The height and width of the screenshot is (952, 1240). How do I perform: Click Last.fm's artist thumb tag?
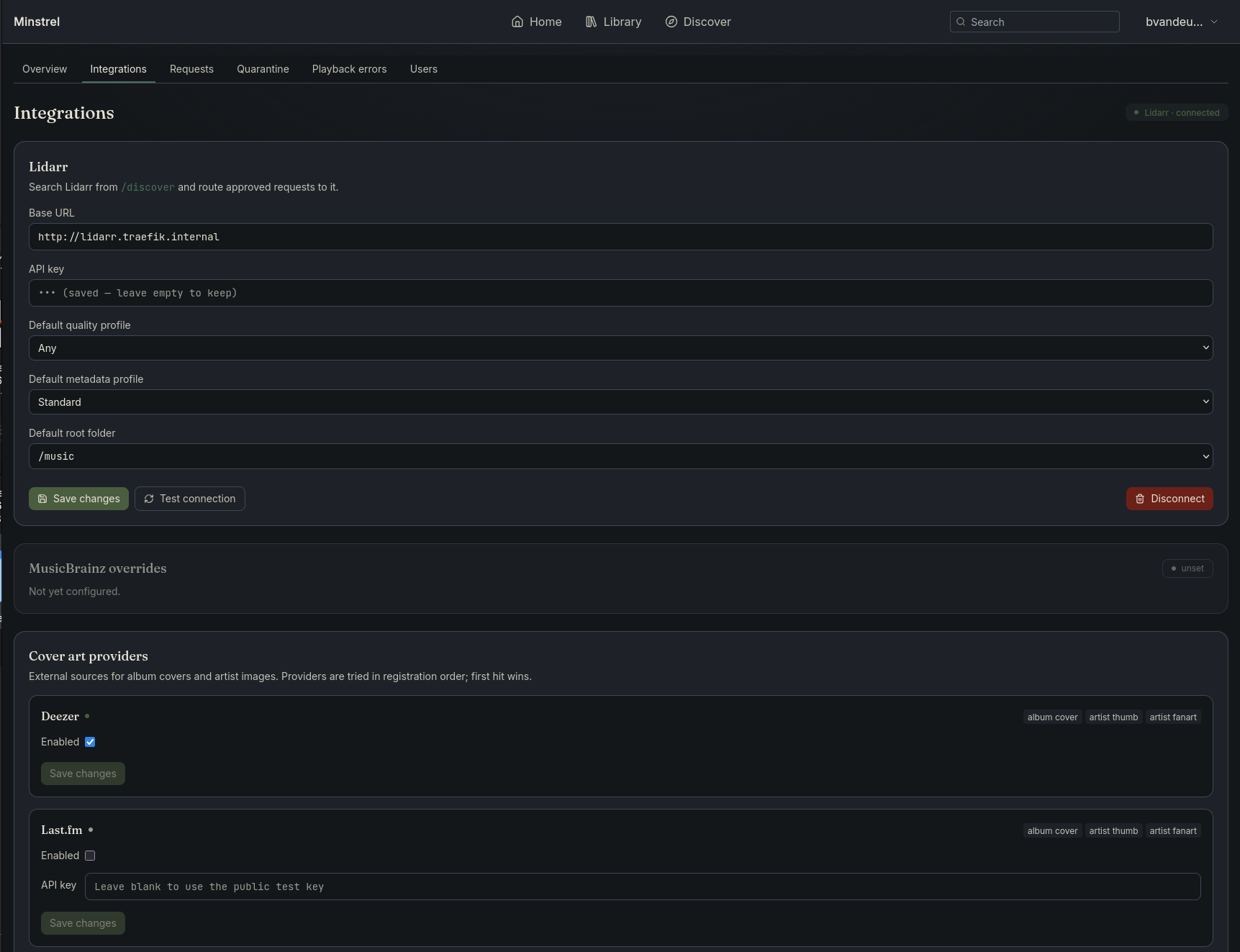pyautogui.click(x=1113, y=831)
